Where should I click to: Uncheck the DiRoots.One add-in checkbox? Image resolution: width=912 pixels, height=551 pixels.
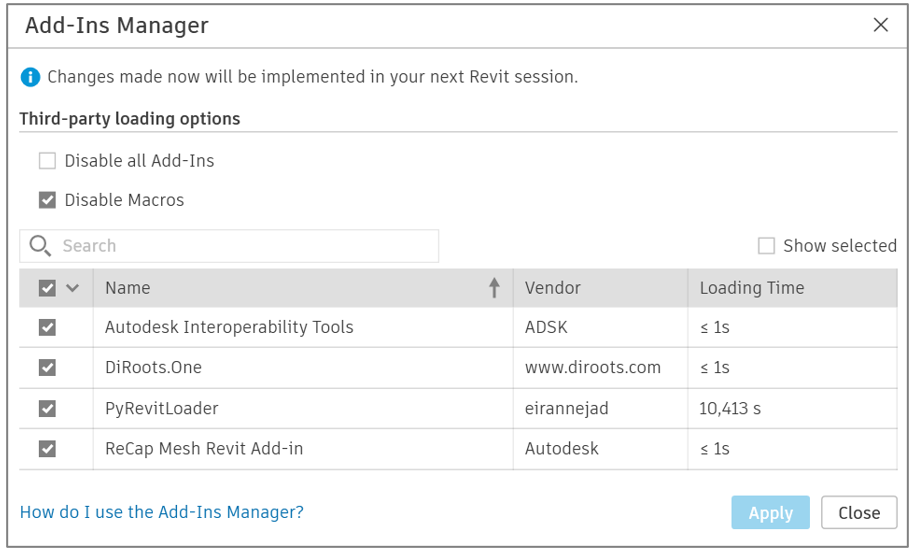coord(47,368)
